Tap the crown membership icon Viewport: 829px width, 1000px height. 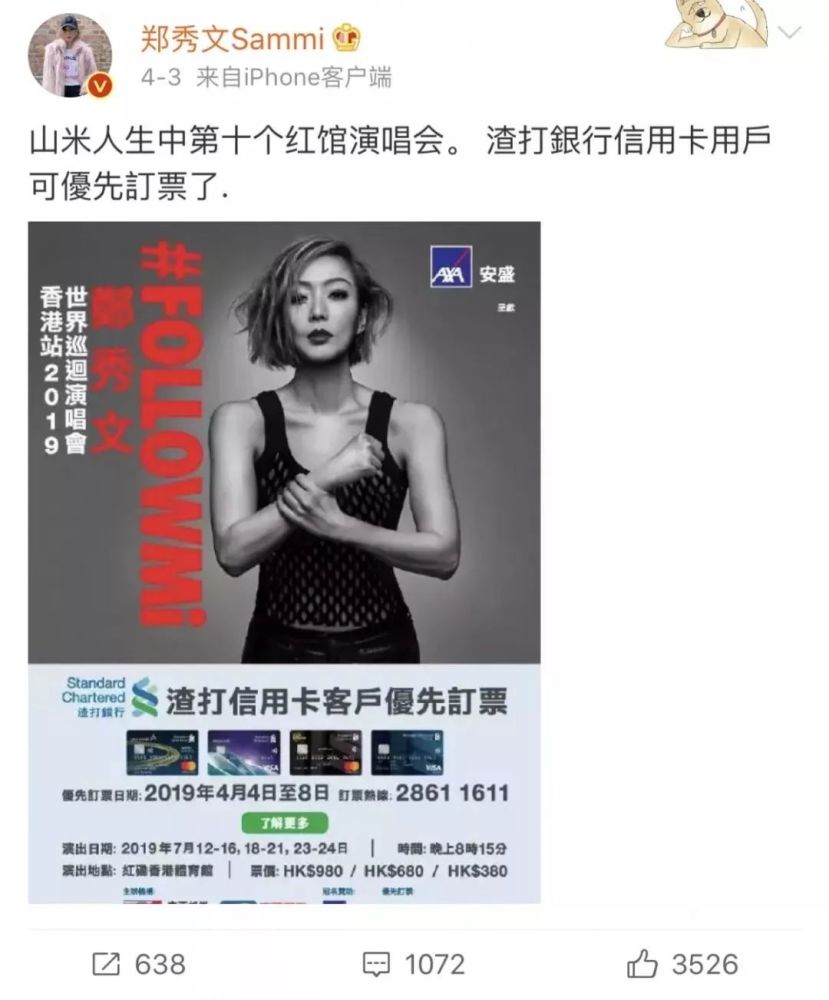(x=348, y=38)
